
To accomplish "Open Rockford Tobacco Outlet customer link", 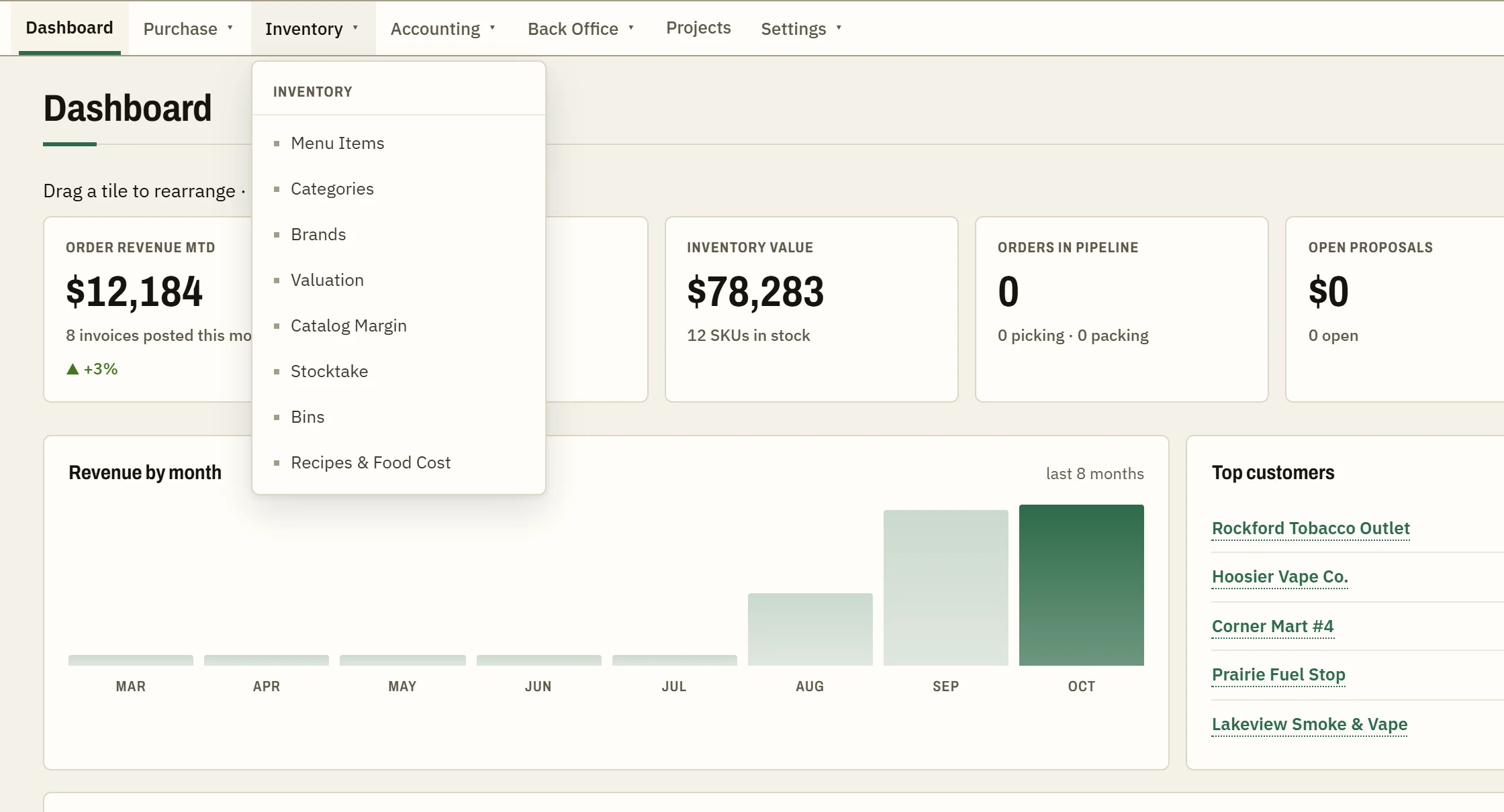I will [x=1311, y=528].
